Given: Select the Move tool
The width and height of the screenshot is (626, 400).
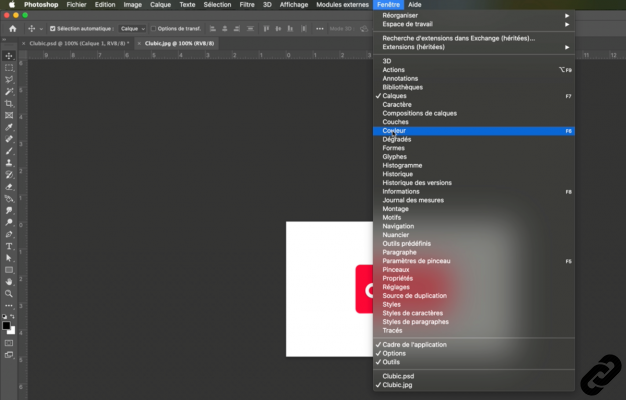Looking at the screenshot, I should click(x=9, y=56).
